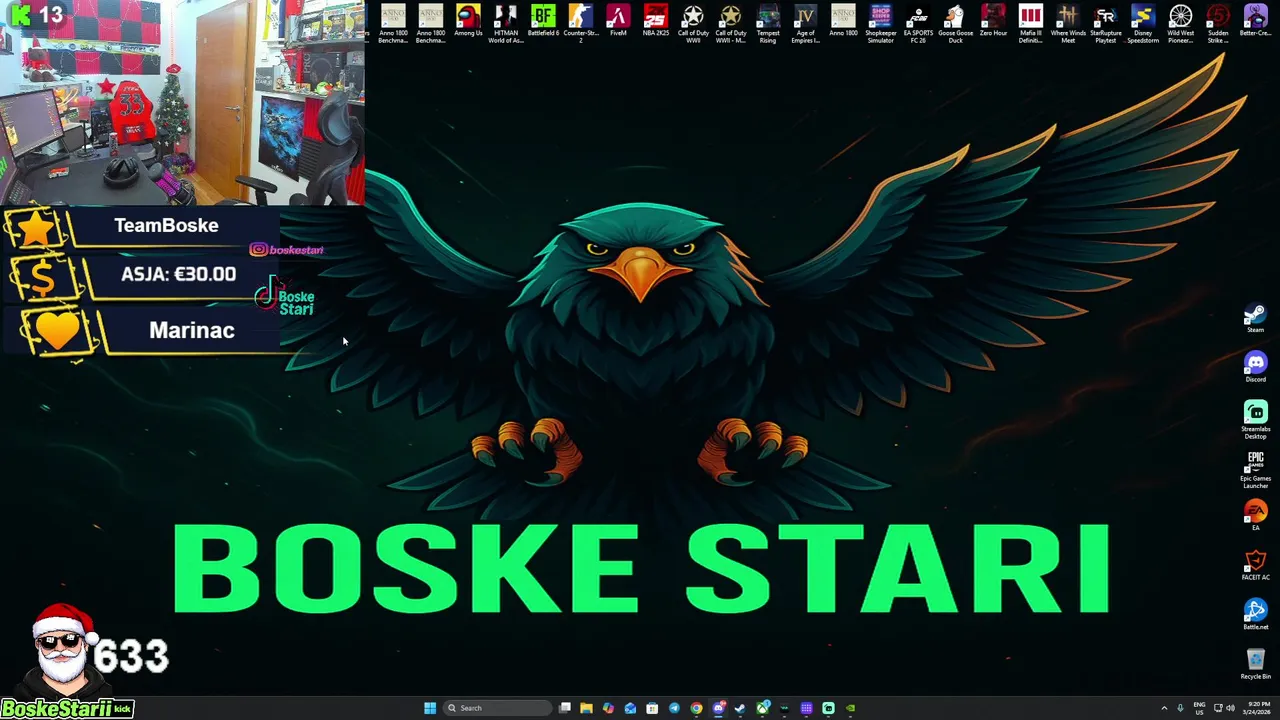Screen dimensions: 1280x720
Task: Open the Where Winds Meet shortcut
Action: point(1068,23)
